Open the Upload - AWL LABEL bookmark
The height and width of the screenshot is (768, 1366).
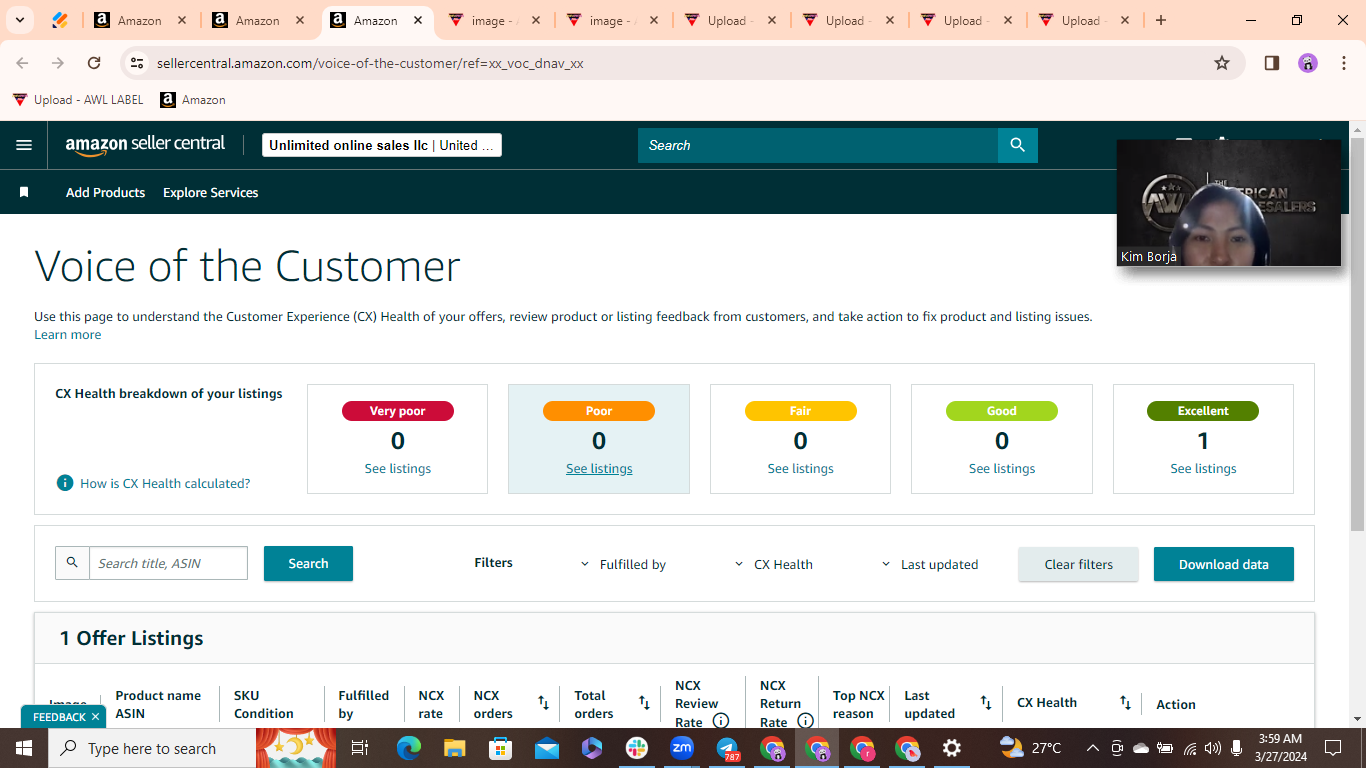pyautogui.click(x=78, y=100)
